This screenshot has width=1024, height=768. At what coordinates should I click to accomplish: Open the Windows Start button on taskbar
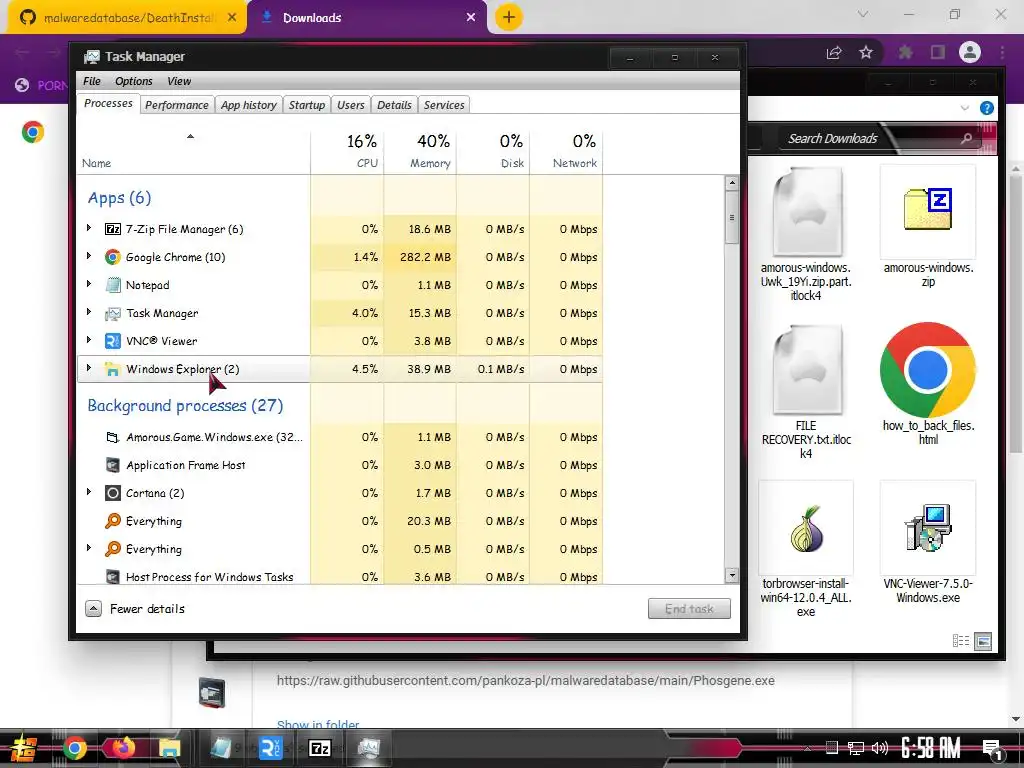pyautogui.click(x=24, y=748)
